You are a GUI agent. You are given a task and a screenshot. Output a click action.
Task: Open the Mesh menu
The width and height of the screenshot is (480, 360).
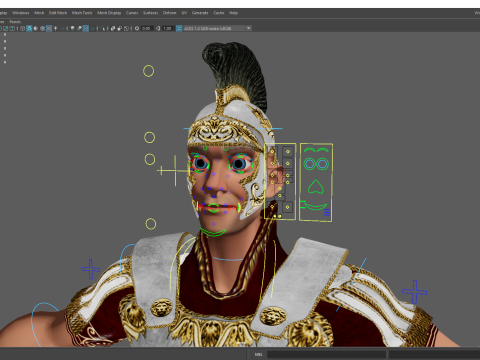click(39, 13)
